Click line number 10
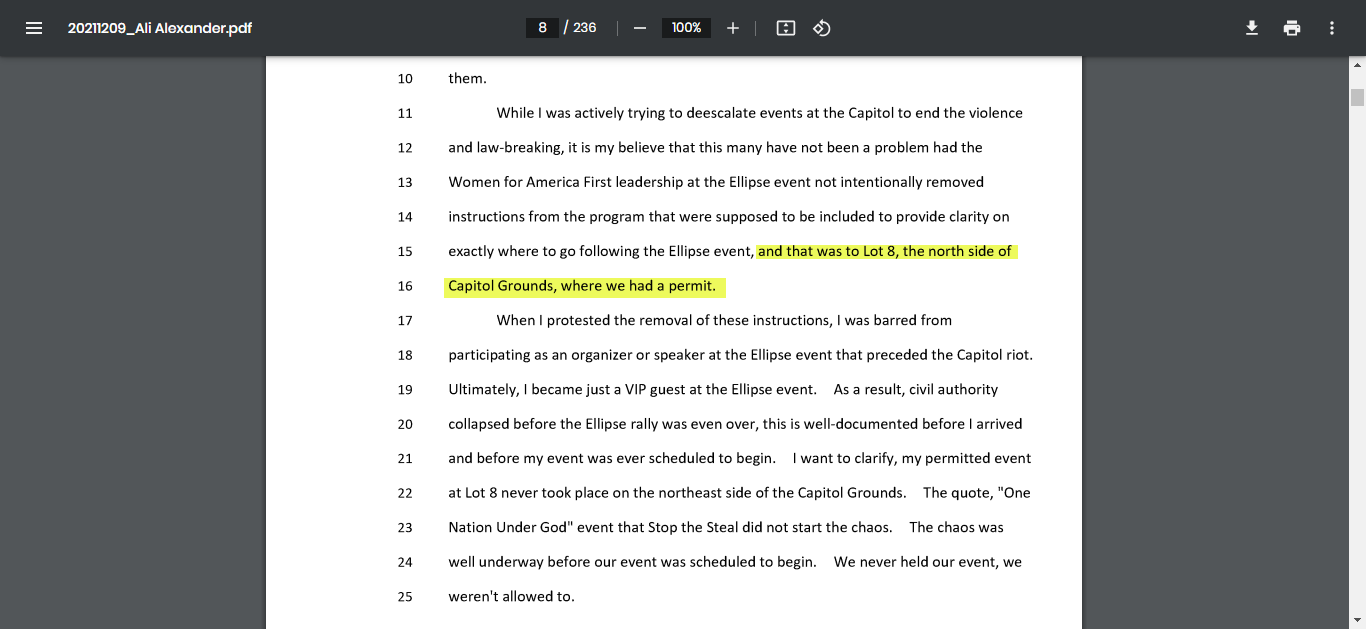The image size is (1366, 629). (x=405, y=79)
